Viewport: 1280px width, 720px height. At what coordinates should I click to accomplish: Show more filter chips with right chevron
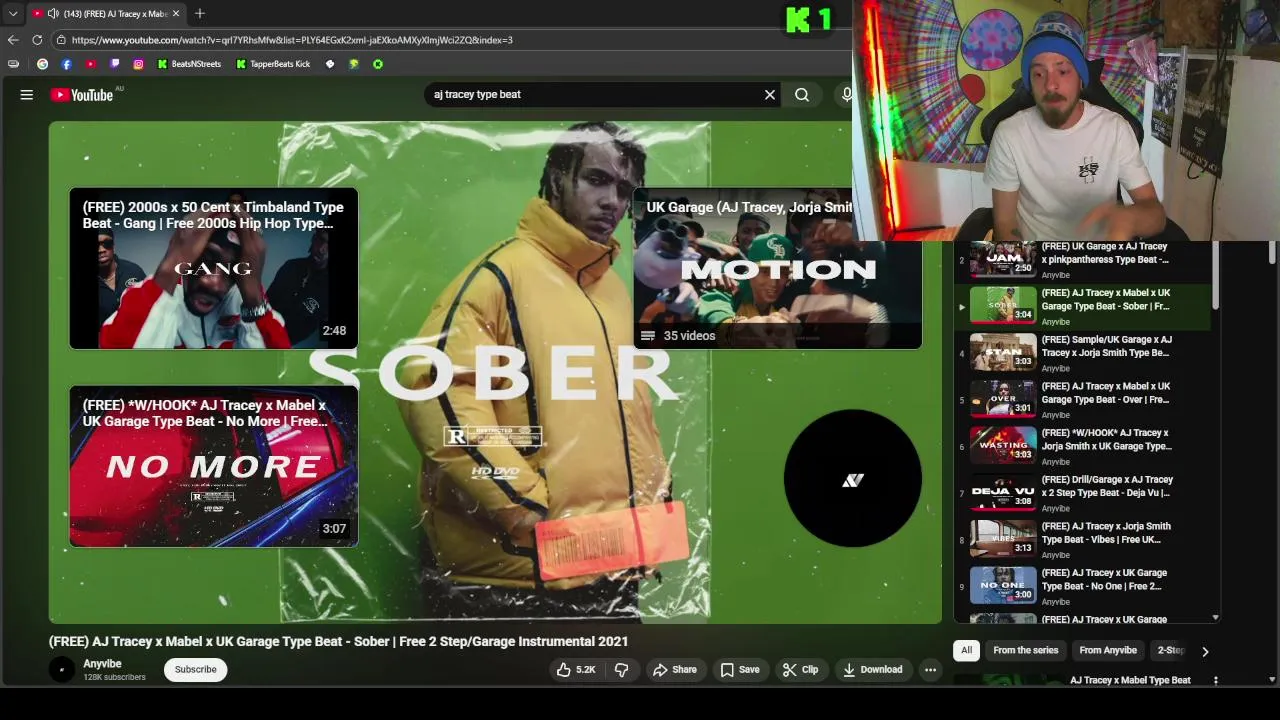(1205, 651)
